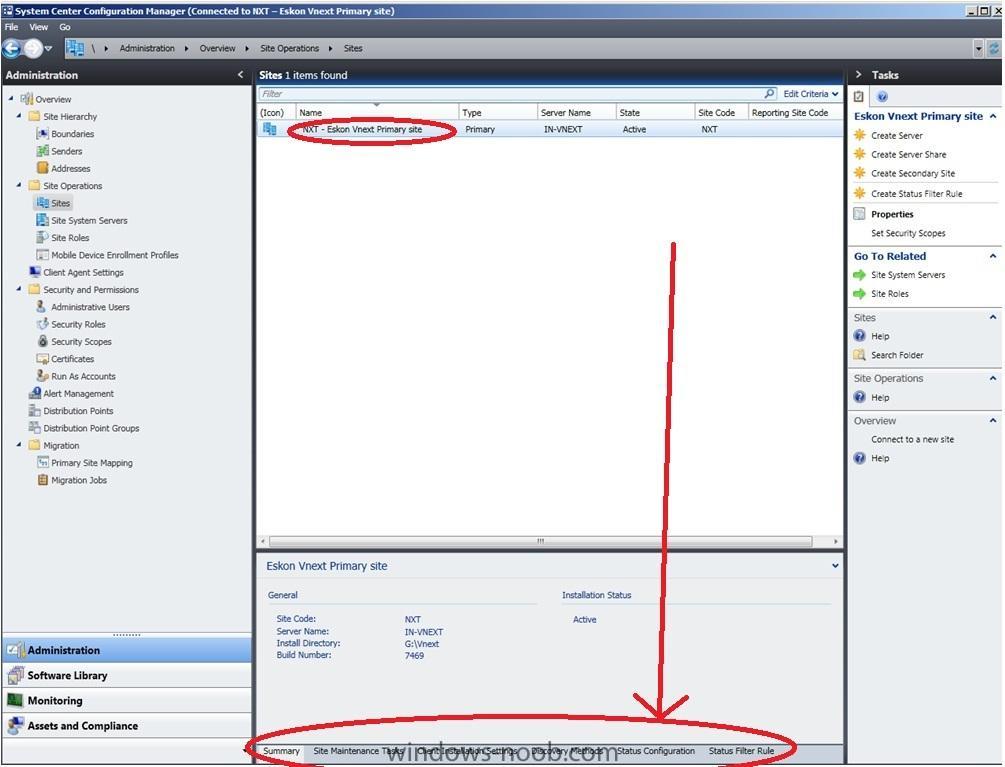The height and width of the screenshot is (767, 1005).
Task: Collapse the Site Operations tasks section
Action: 993,378
